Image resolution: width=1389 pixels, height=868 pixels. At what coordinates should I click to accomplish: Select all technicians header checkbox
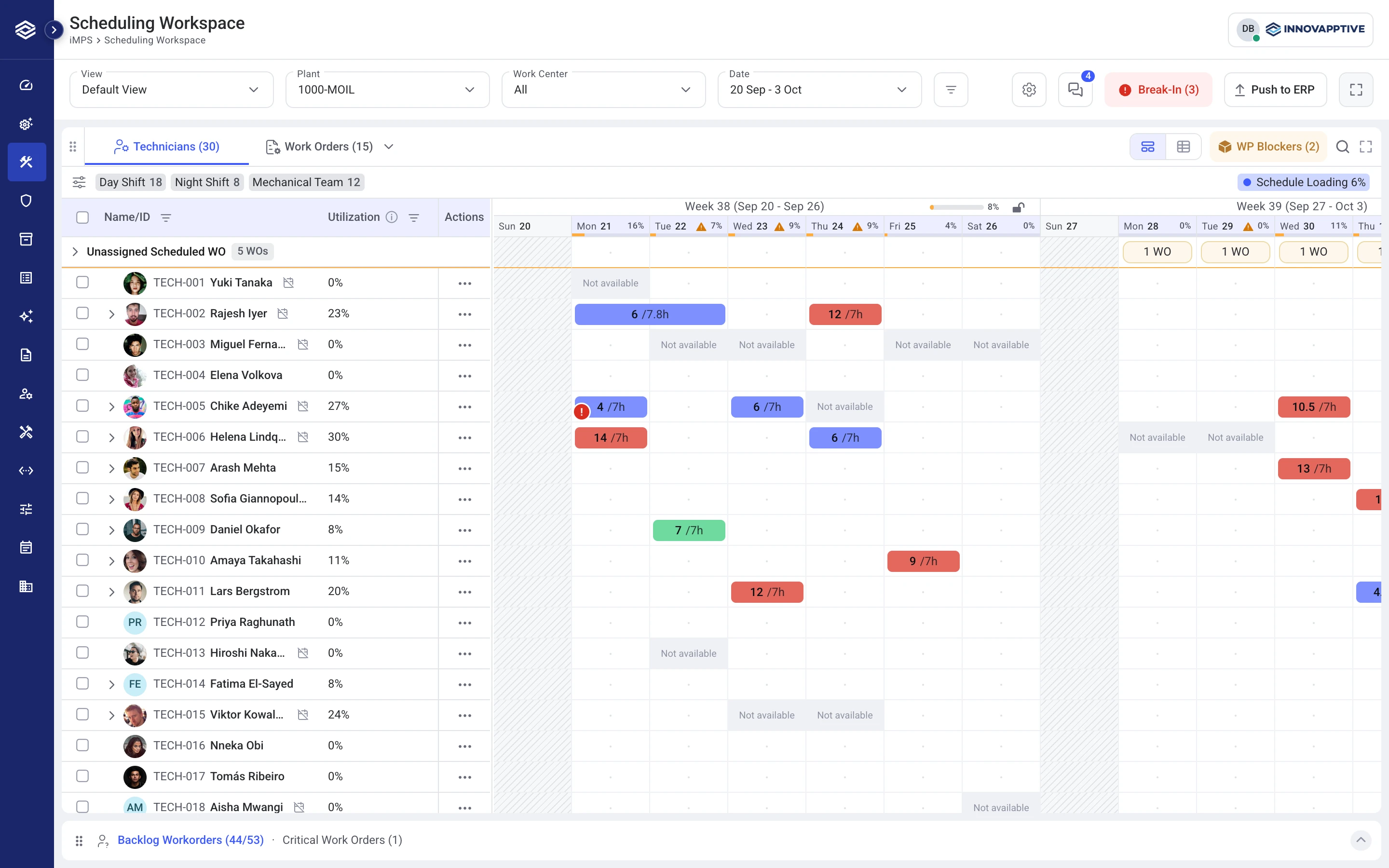pyautogui.click(x=82, y=217)
